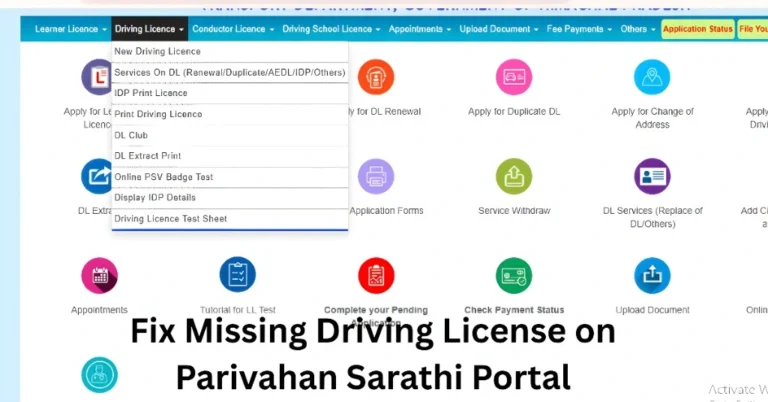Choose Services On DL (Renewal/Duplicate/AEDL/IDP/Others)

point(230,72)
